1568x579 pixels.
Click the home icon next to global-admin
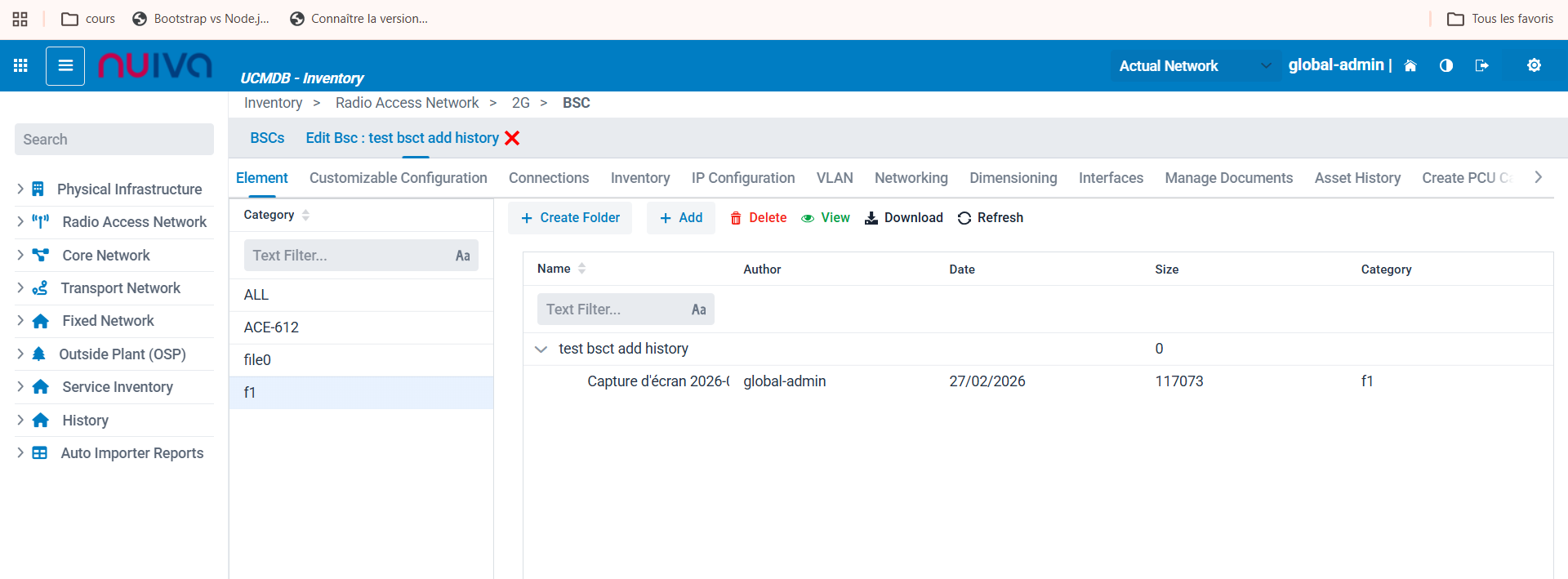click(x=1410, y=66)
